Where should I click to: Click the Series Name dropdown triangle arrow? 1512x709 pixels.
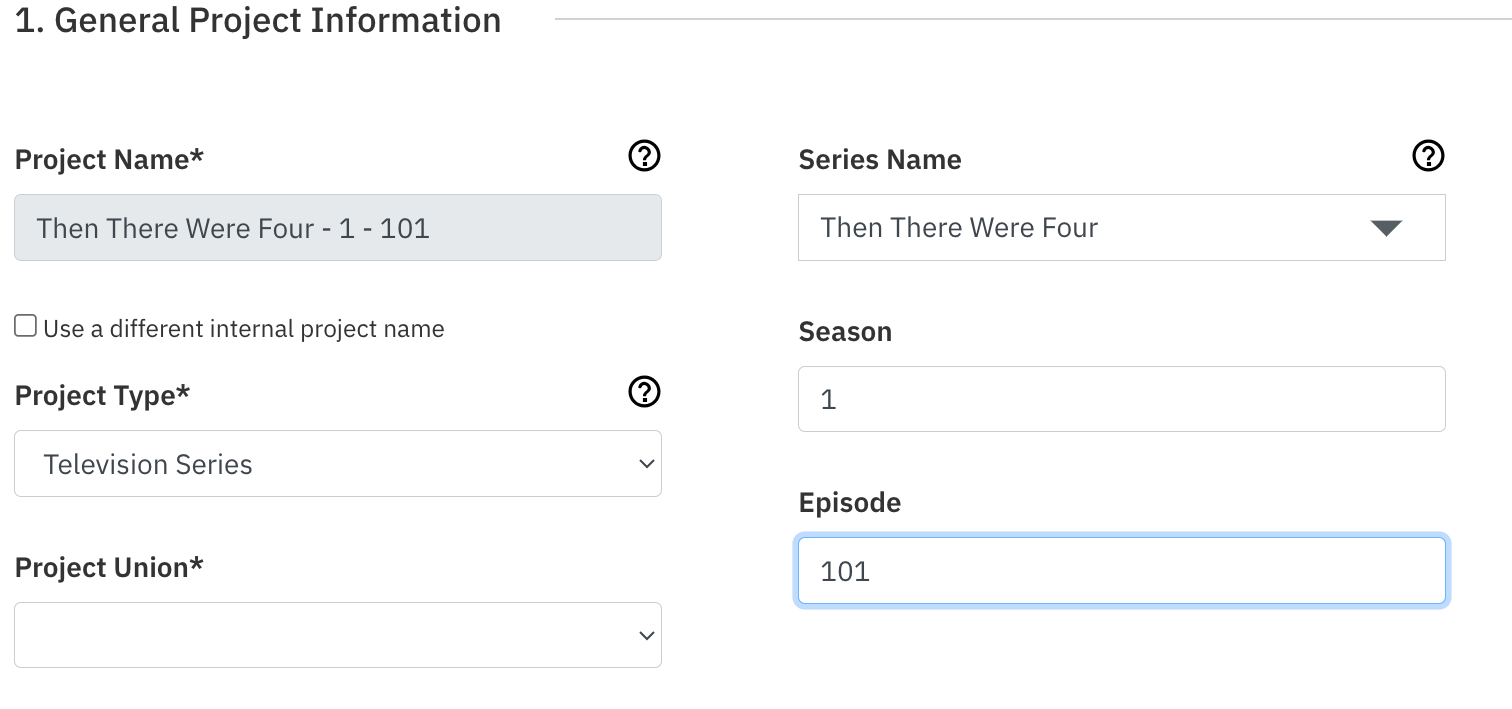(x=1386, y=228)
